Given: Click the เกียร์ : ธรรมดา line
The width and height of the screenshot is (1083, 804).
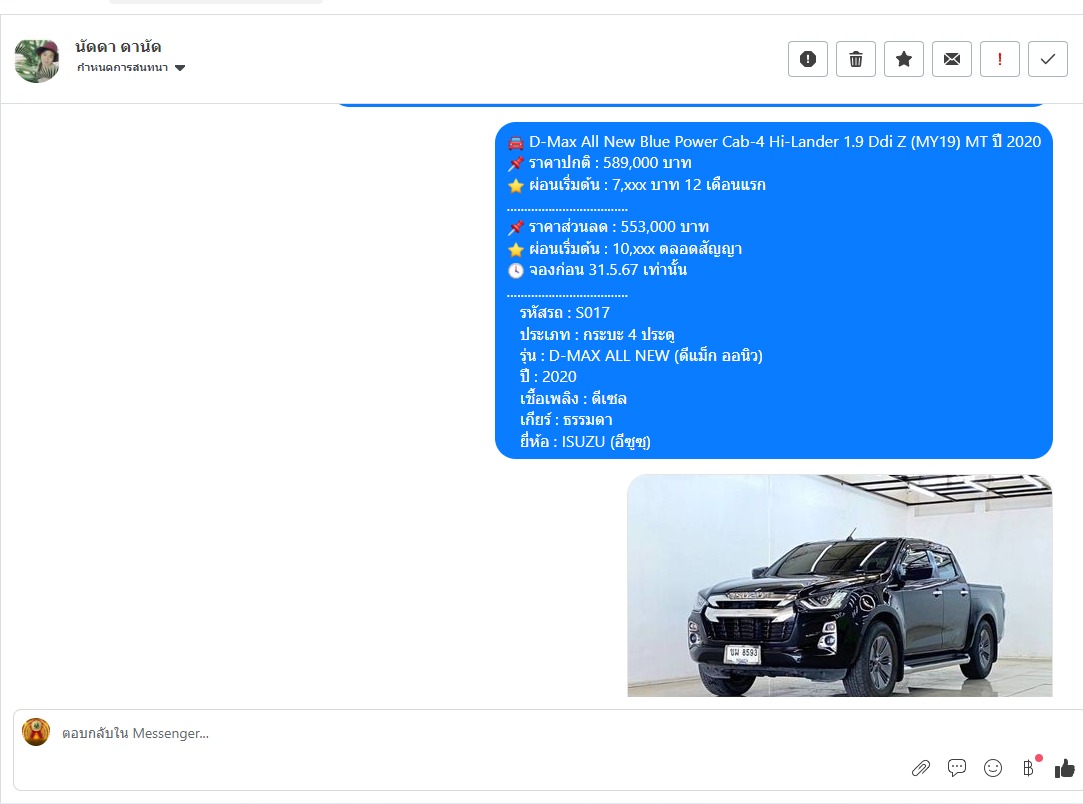Looking at the screenshot, I should pos(566,420).
